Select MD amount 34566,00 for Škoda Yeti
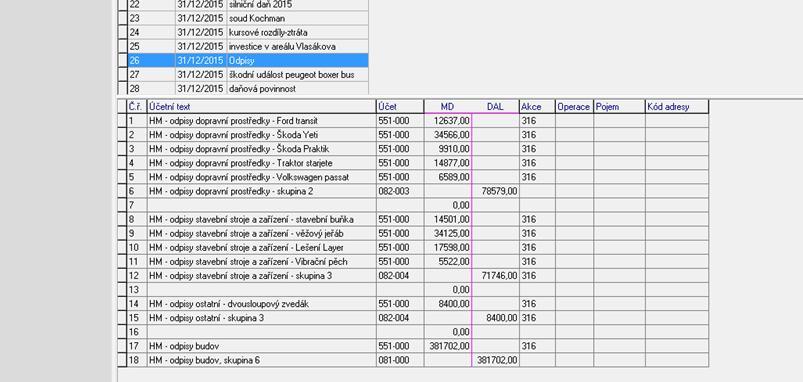The width and height of the screenshot is (803, 382). [448, 135]
